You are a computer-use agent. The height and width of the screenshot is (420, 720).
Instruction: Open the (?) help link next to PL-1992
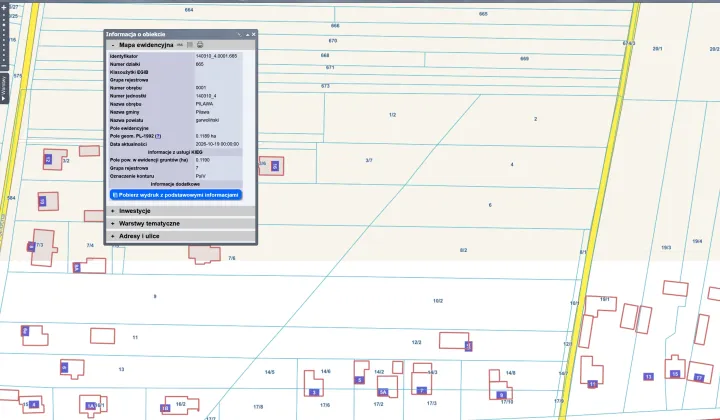tap(158, 136)
